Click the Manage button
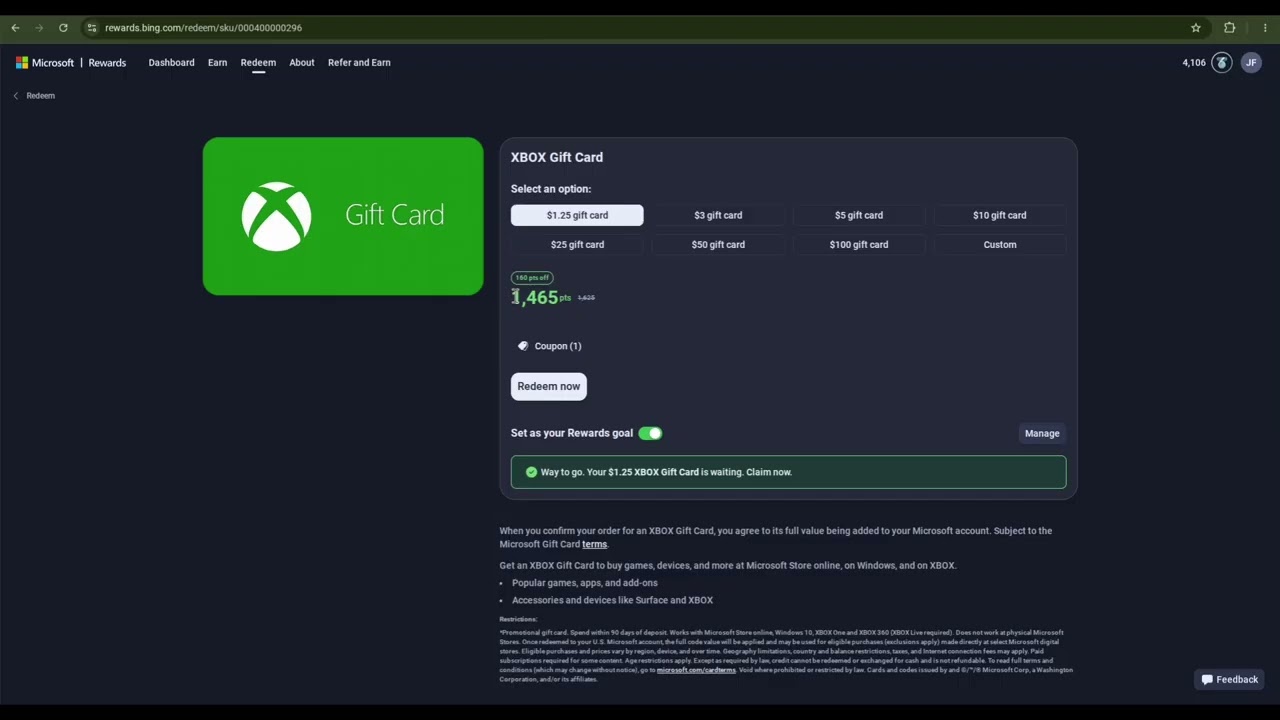Image resolution: width=1280 pixels, height=720 pixels. tap(1042, 433)
